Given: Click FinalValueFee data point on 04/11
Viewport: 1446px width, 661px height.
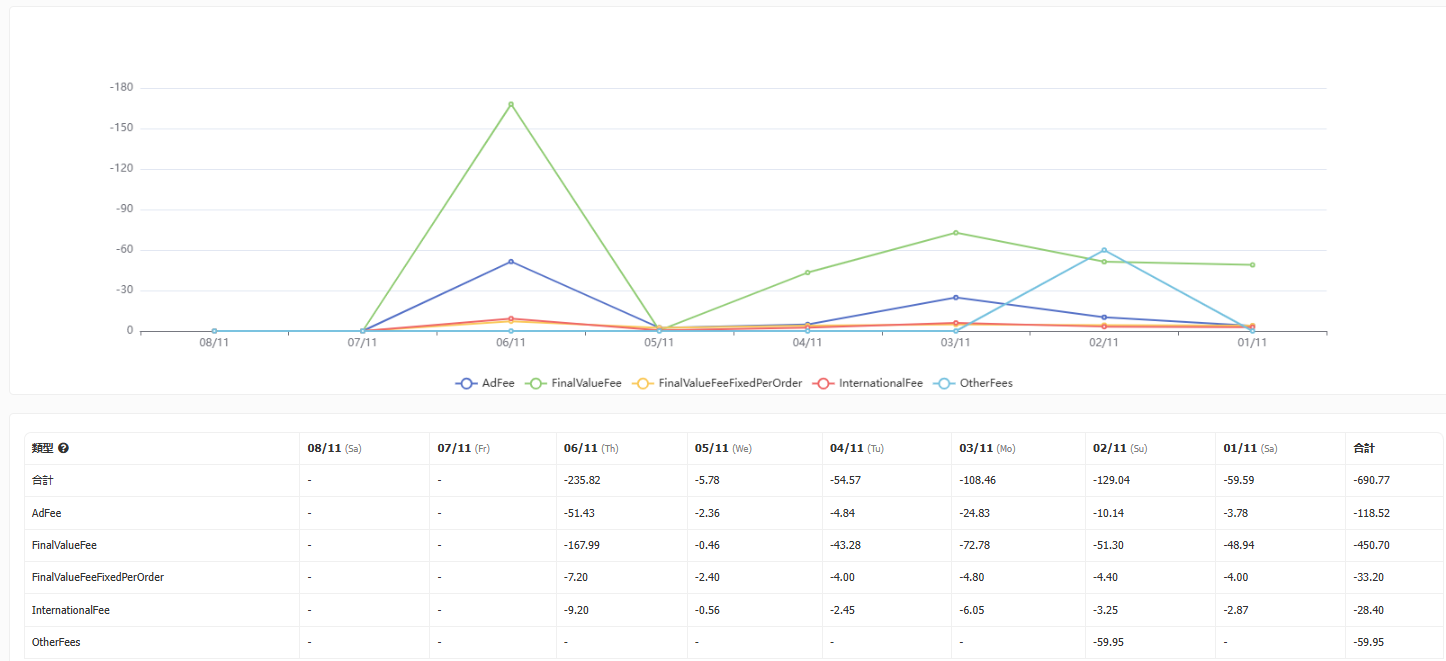Looking at the screenshot, I should (x=807, y=272).
